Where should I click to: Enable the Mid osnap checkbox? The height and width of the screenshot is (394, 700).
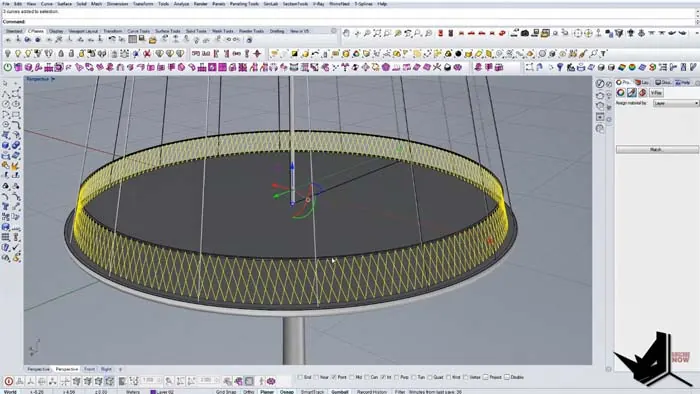click(x=352, y=377)
